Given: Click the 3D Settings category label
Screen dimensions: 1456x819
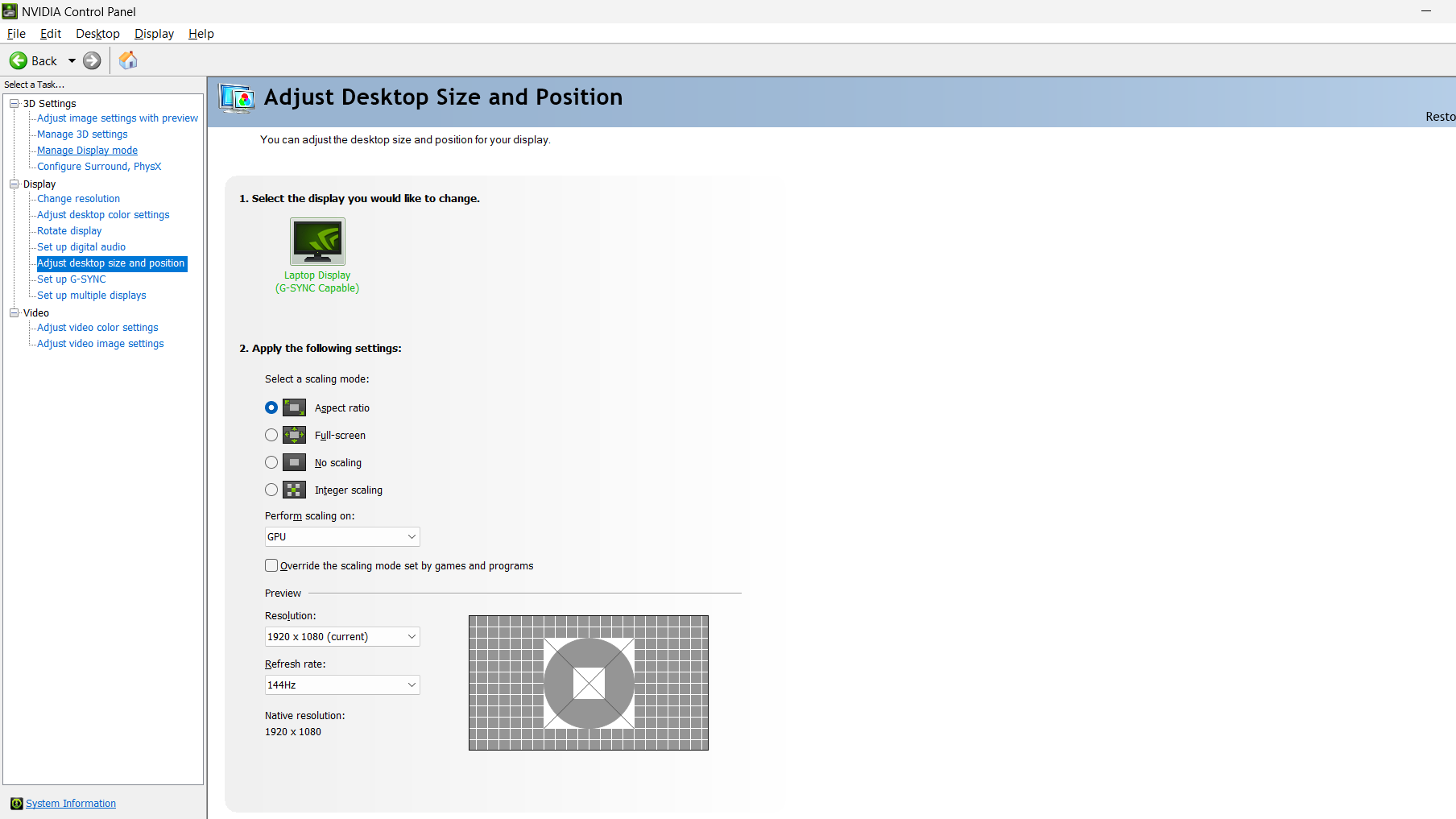Looking at the screenshot, I should pyautogui.click(x=50, y=104).
